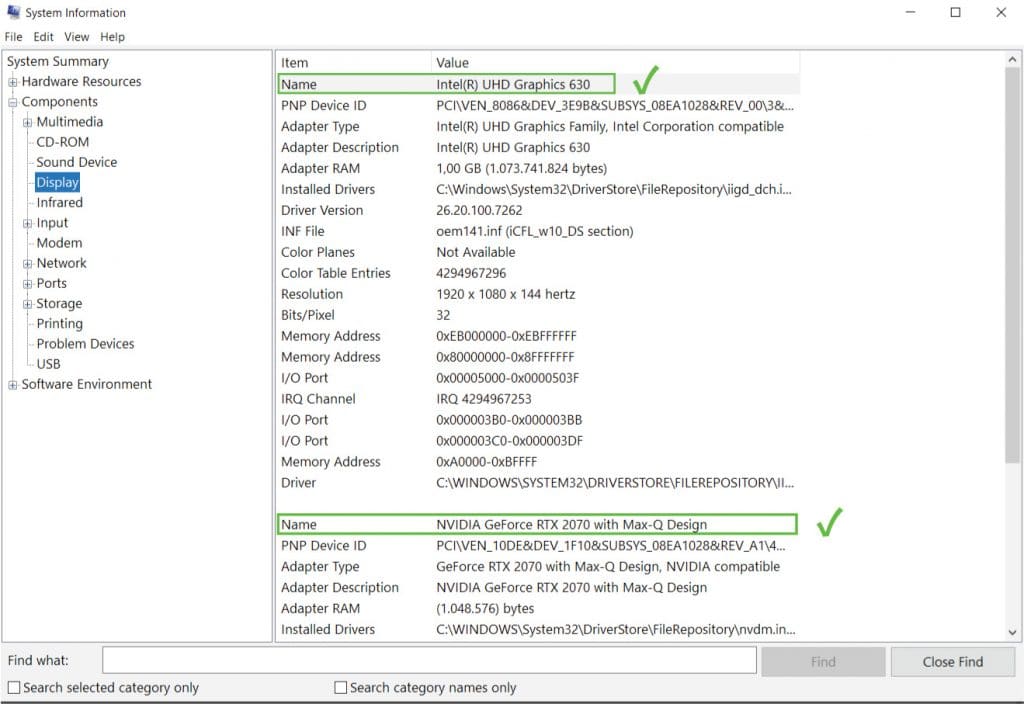This screenshot has height=704, width=1024.
Task: Open the File menu
Action: pos(13,36)
